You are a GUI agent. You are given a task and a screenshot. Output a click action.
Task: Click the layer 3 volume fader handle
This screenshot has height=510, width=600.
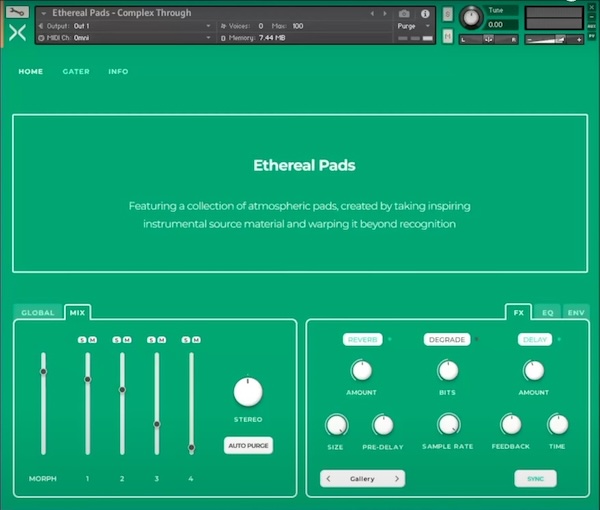pos(157,424)
